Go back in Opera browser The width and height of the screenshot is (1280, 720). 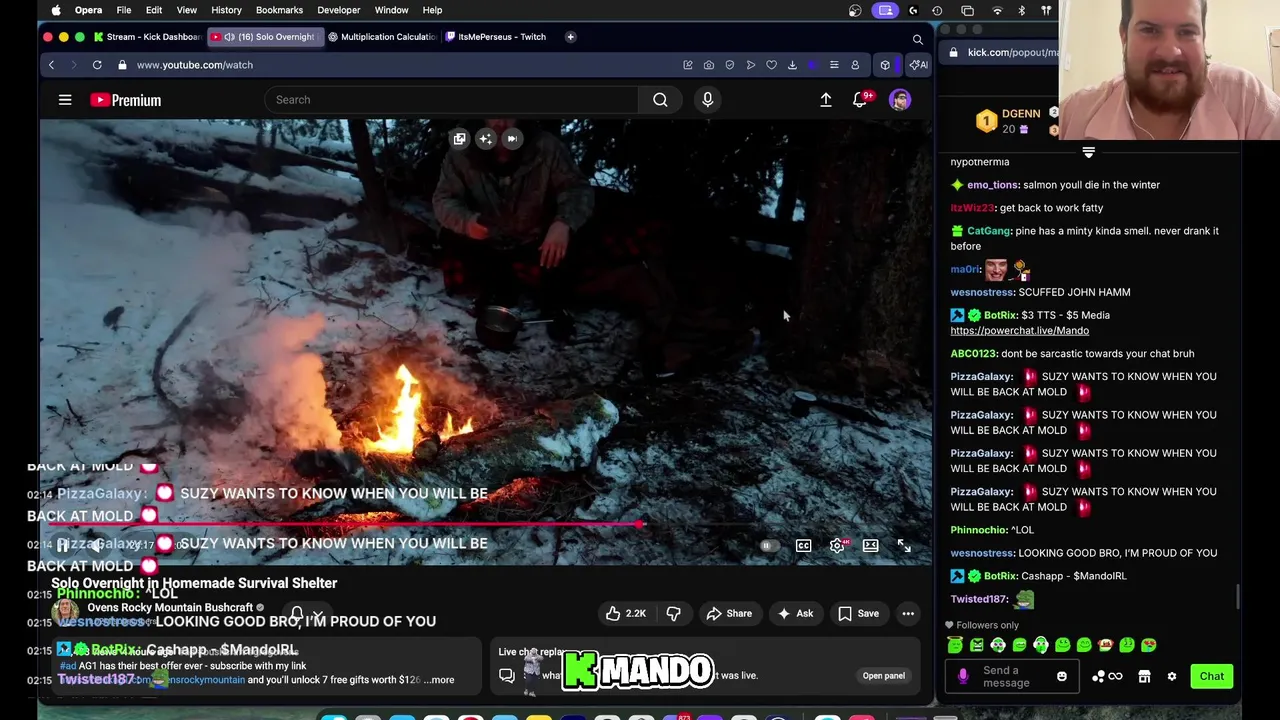pos(51,65)
